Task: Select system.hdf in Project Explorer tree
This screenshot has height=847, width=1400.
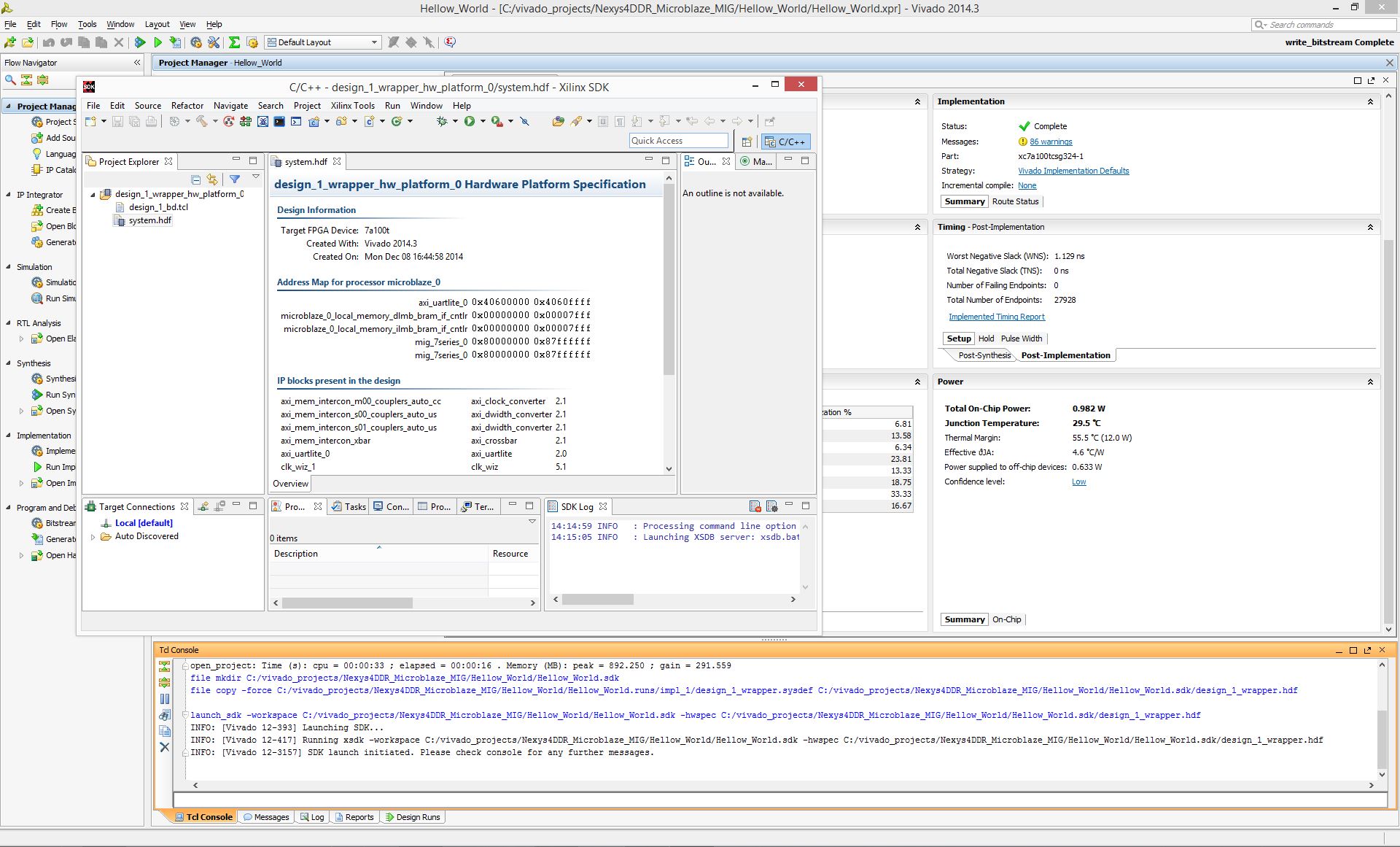Action: [144, 220]
